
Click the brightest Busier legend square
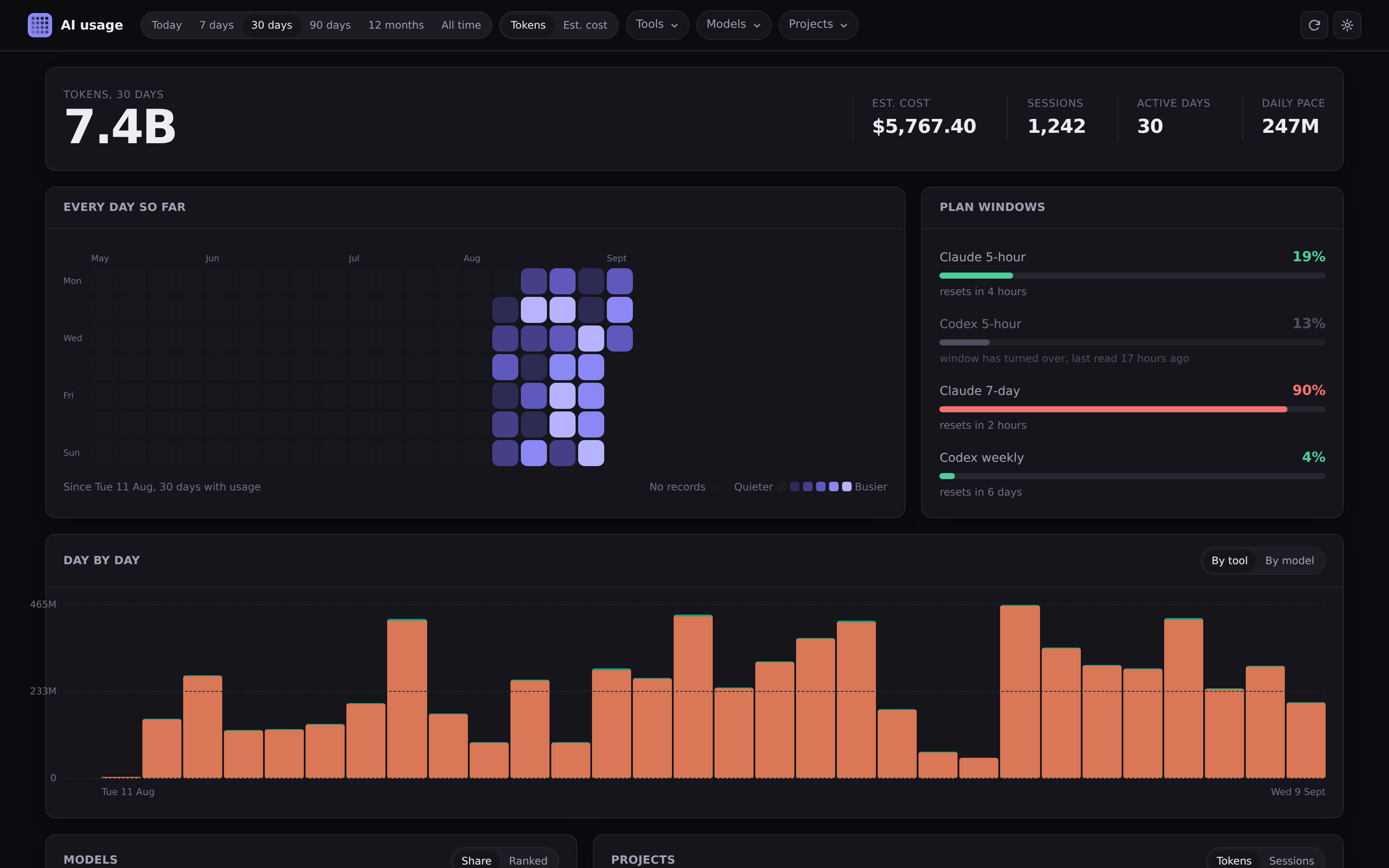846,487
